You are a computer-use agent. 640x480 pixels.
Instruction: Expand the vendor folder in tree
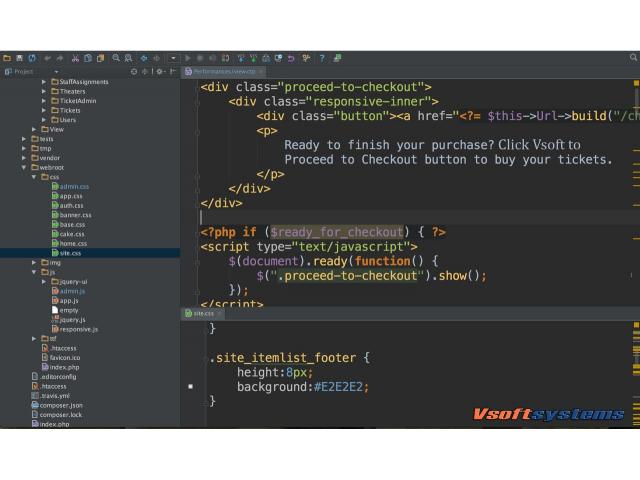pyautogui.click(x=25, y=158)
